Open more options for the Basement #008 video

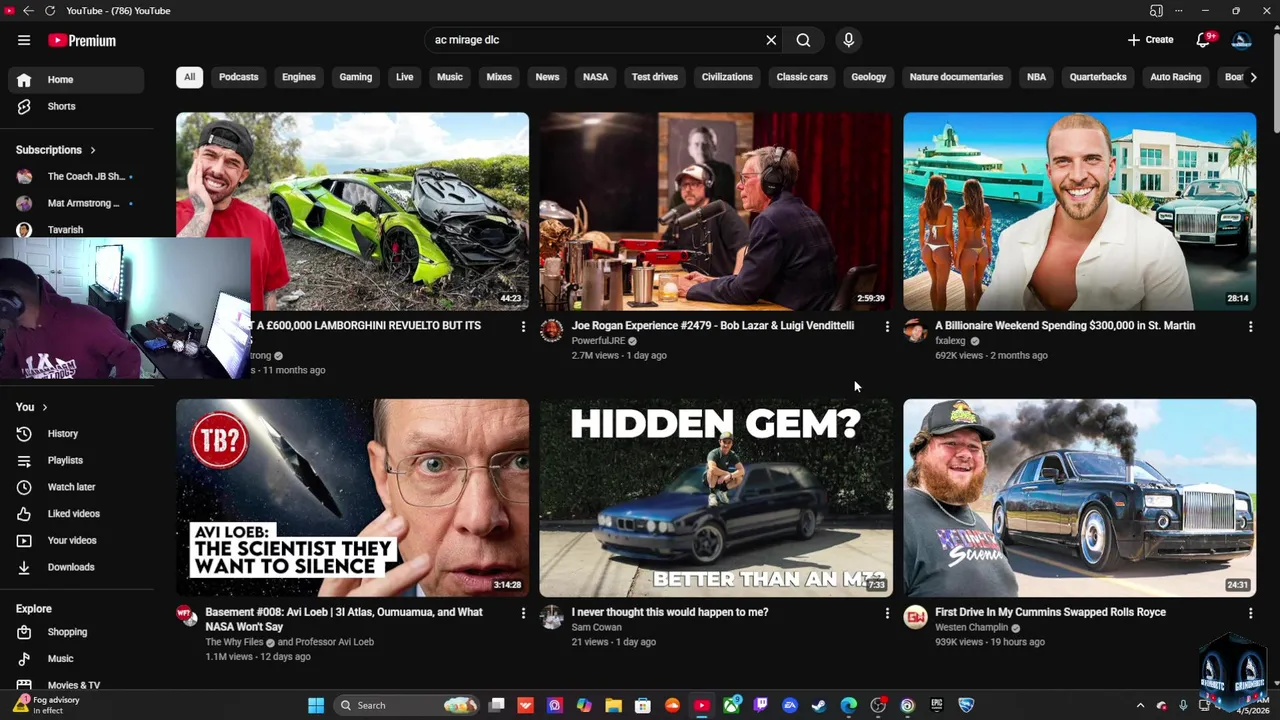coord(523,613)
